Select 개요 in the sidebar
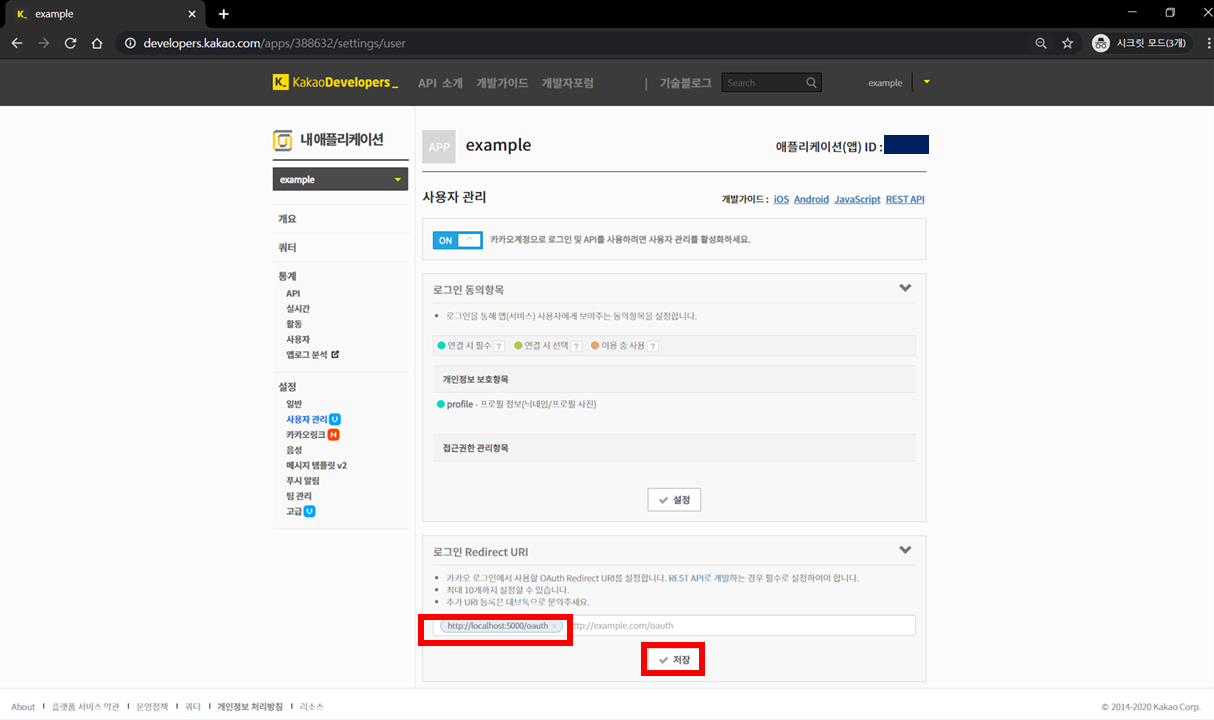This screenshot has height=720, width=1214. coord(287,218)
